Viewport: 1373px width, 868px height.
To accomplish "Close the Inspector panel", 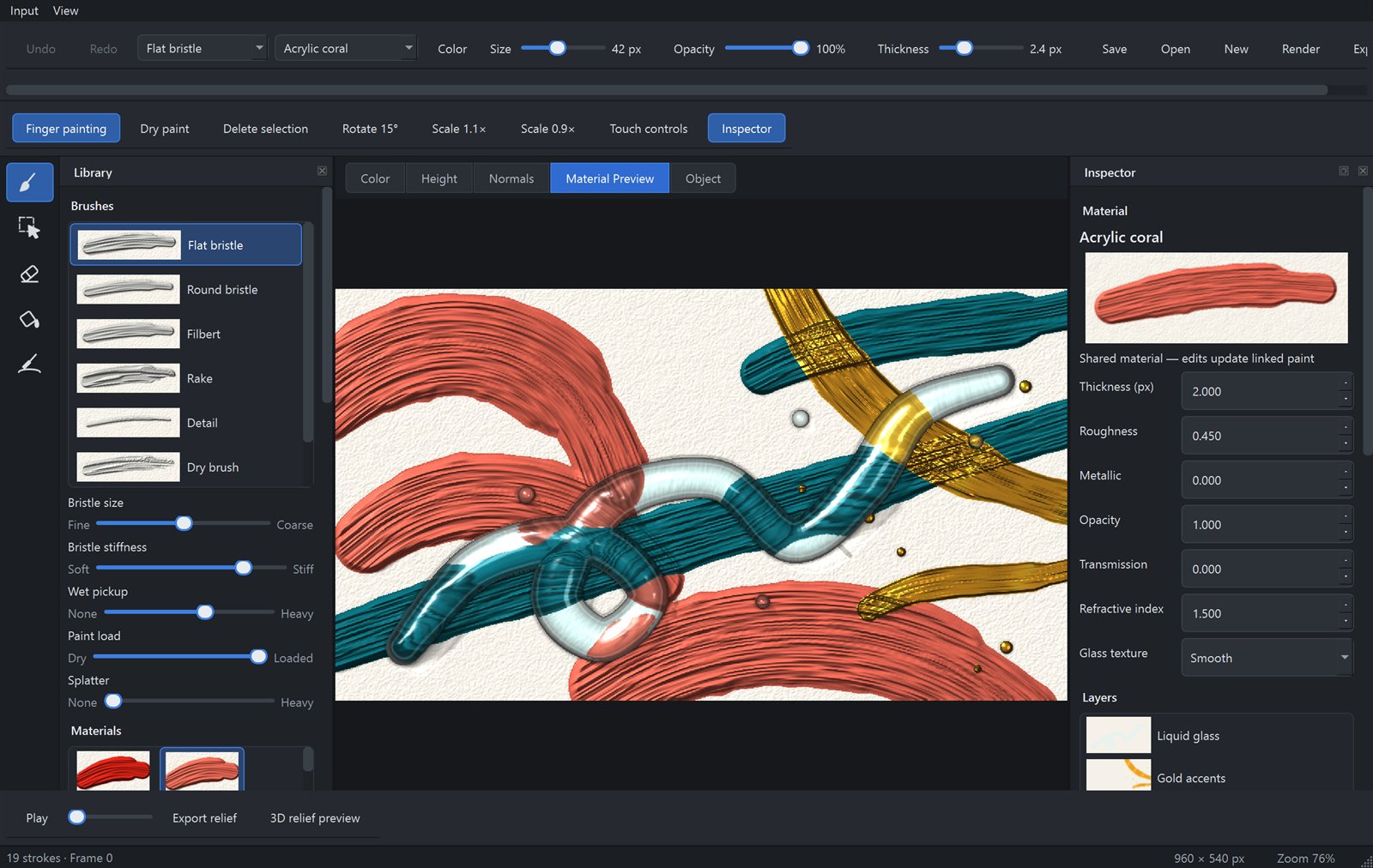I will click(x=1363, y=172).
